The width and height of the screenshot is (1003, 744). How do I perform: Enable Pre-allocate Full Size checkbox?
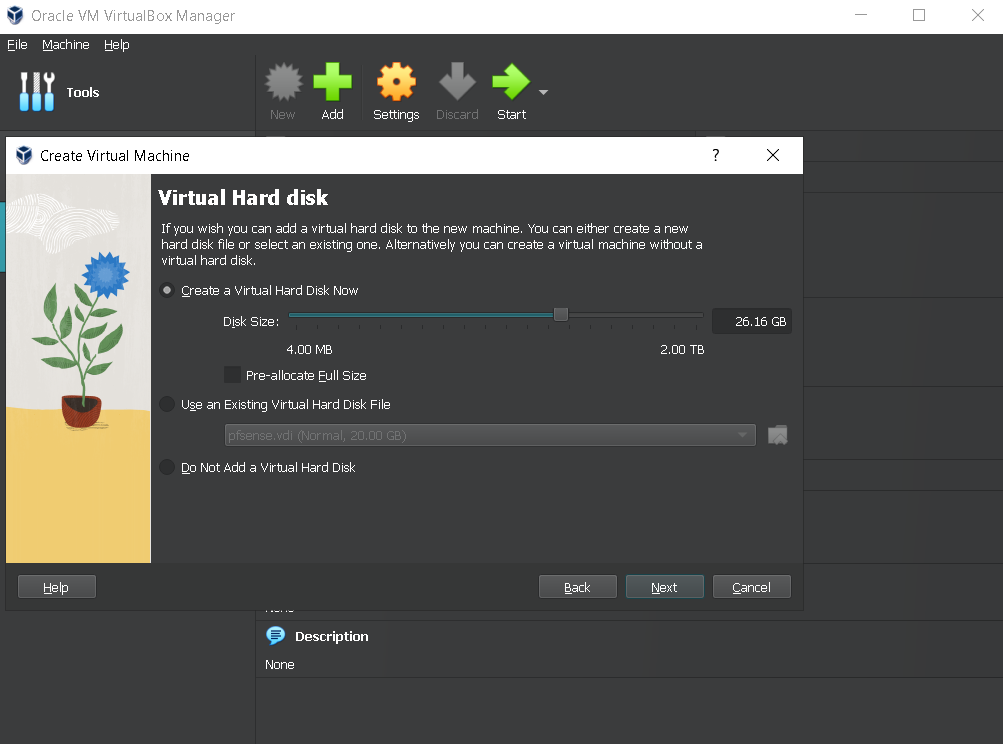pyautogui.click(x=232, y=375)
